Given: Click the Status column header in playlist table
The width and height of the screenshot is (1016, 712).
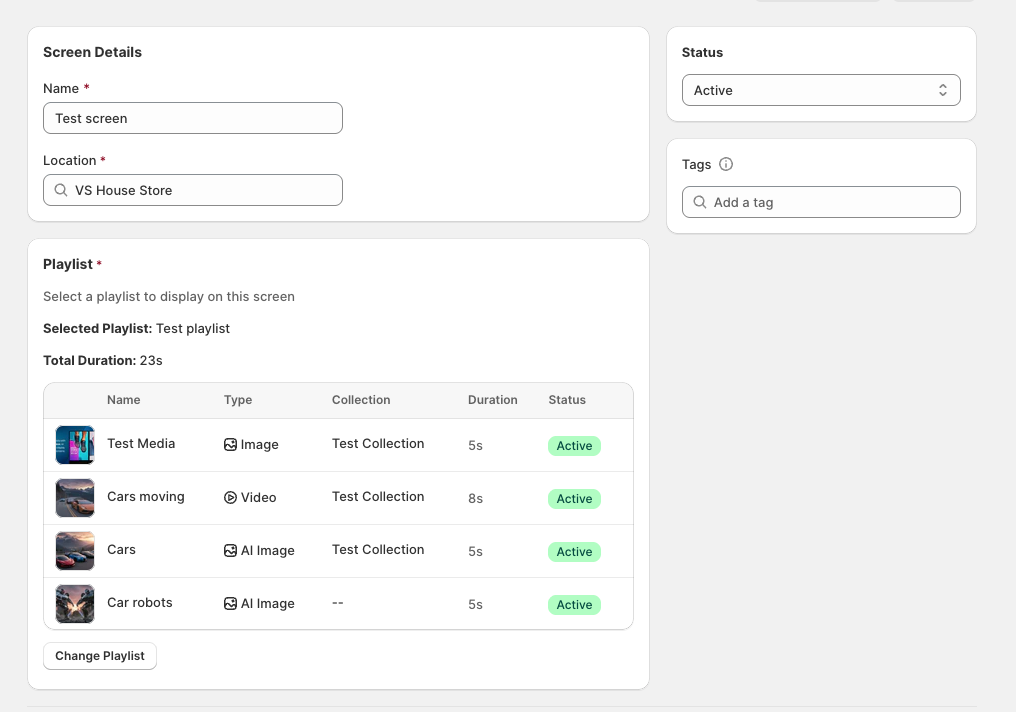Looking at the screenshot, I should (x=567, y=400).
